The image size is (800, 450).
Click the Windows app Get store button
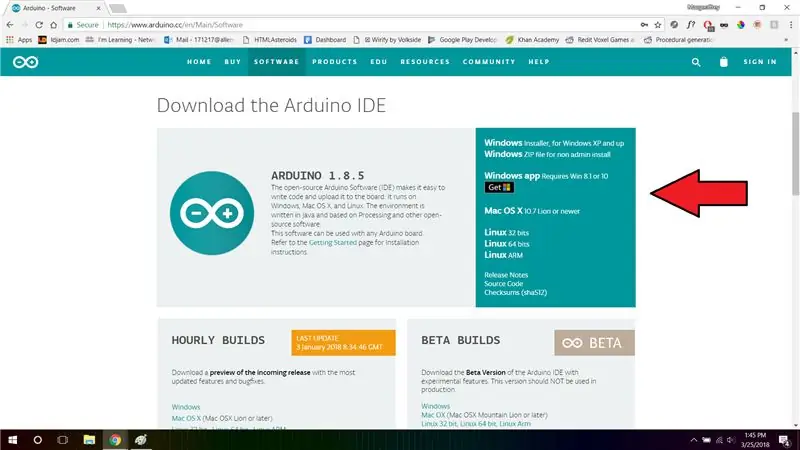(499, 187)
